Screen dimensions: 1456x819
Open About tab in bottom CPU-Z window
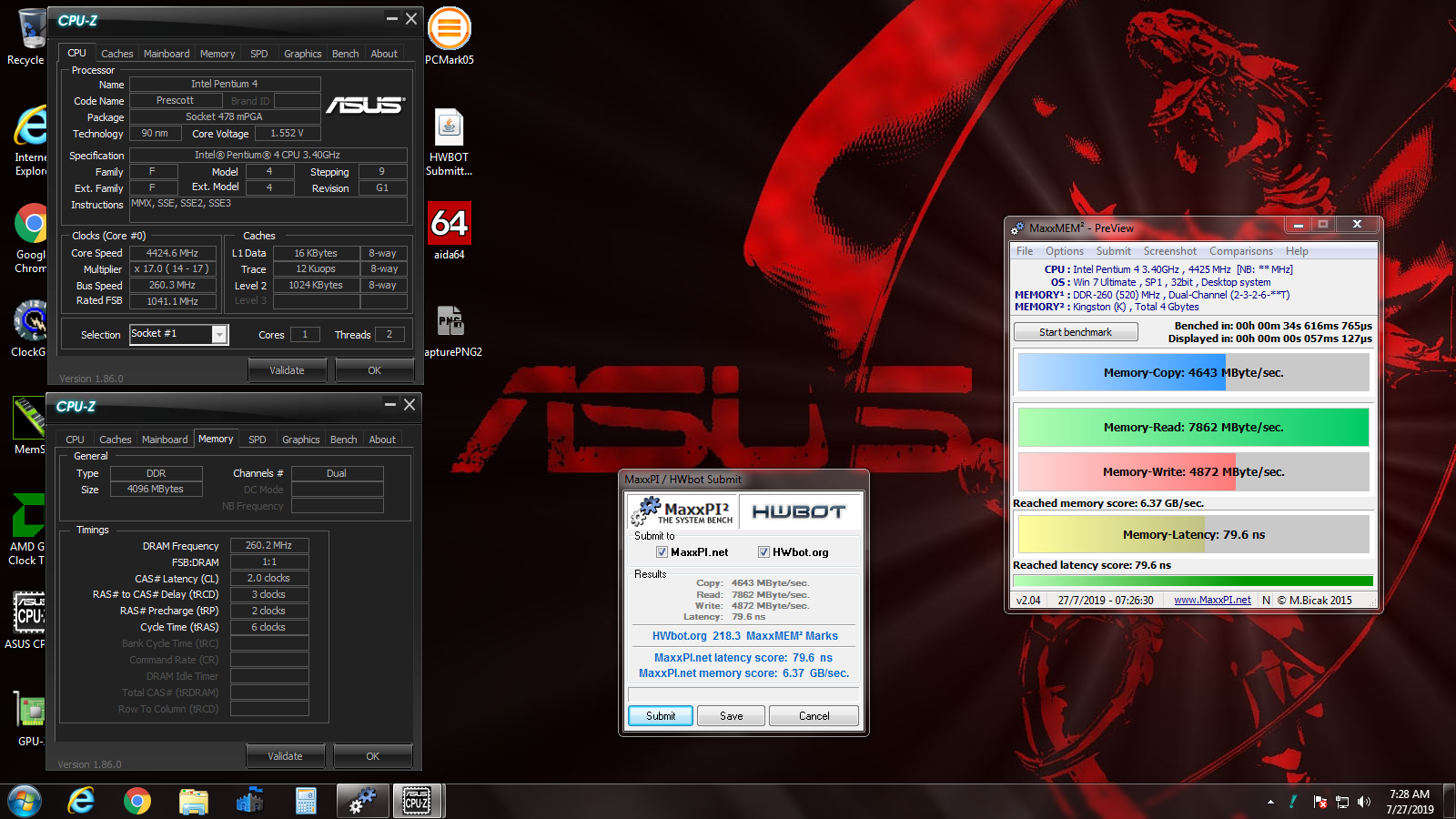pos(382,440)
